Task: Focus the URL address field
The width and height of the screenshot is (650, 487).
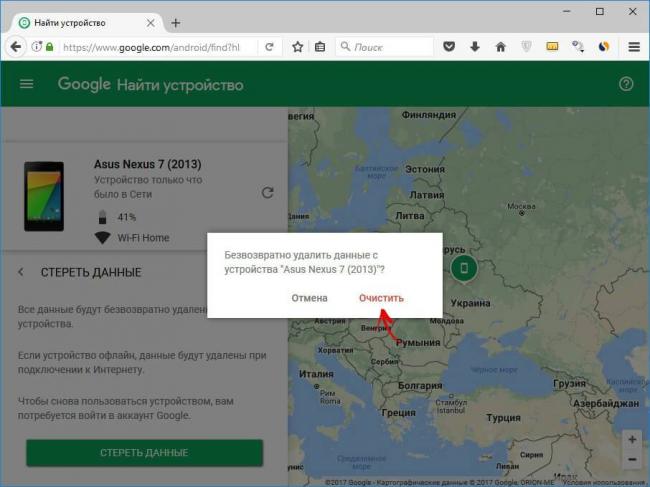Action: coord(158,47)
